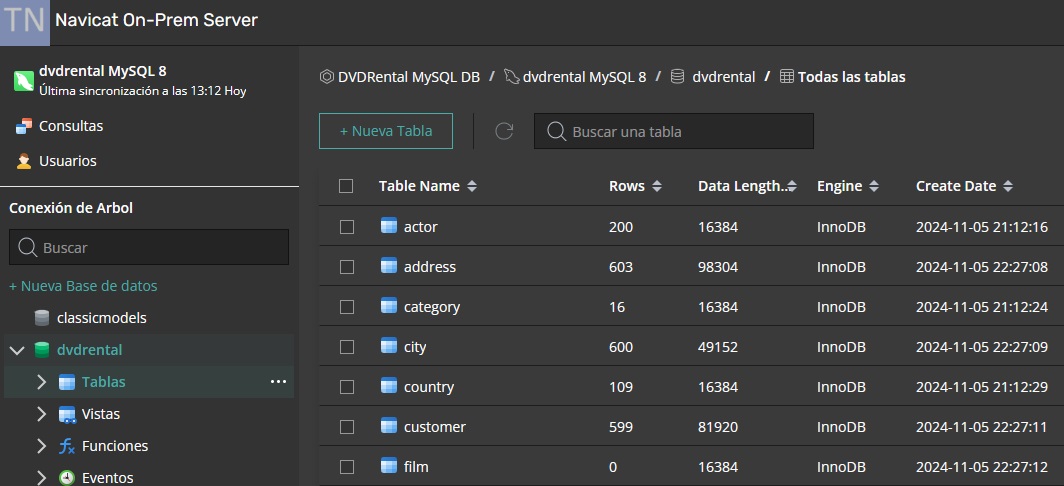The image size is (1064, 486).
Task: Click the Consultas queries icon
Action: coord(24,126)
